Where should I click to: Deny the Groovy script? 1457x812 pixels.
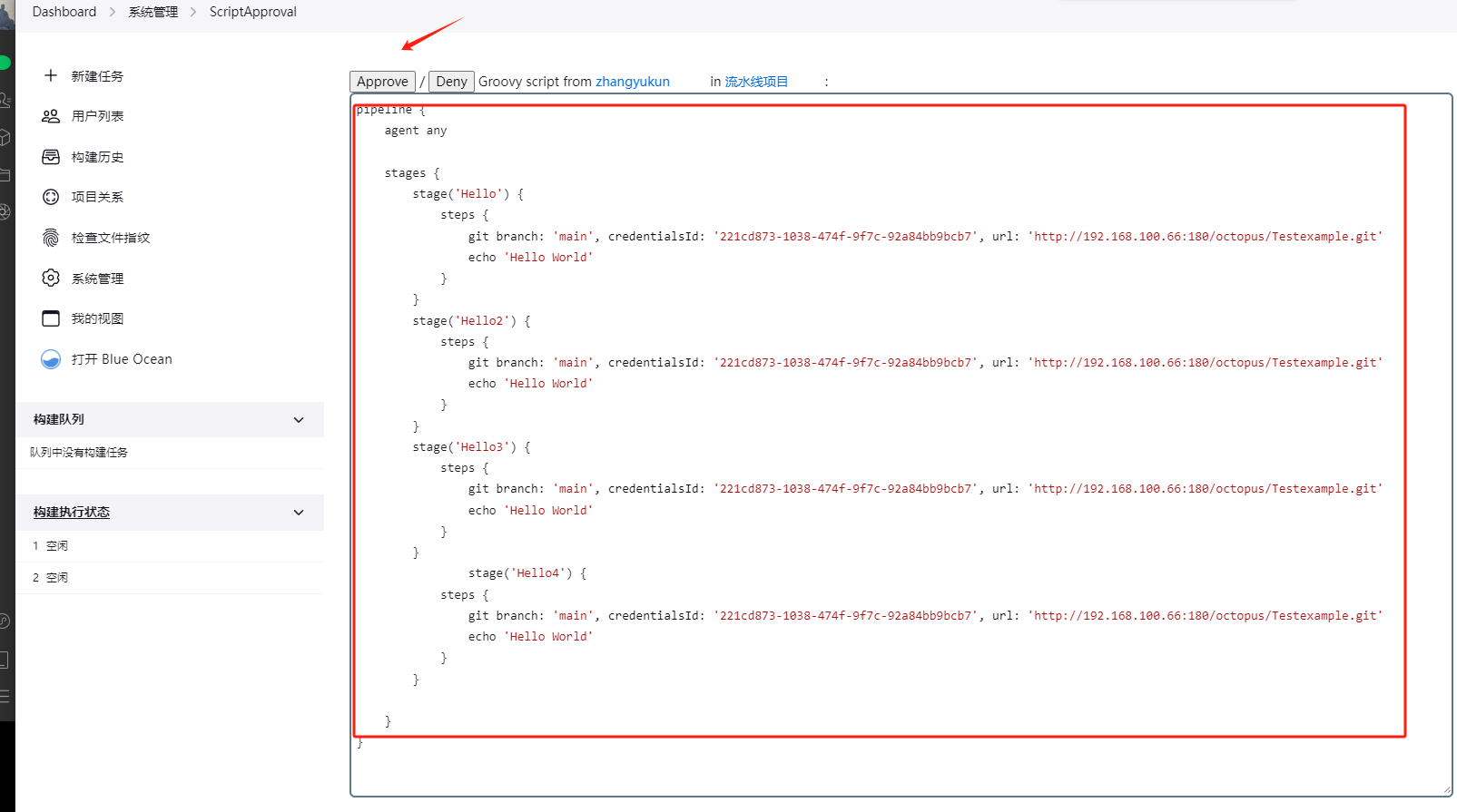coord(451,82)
